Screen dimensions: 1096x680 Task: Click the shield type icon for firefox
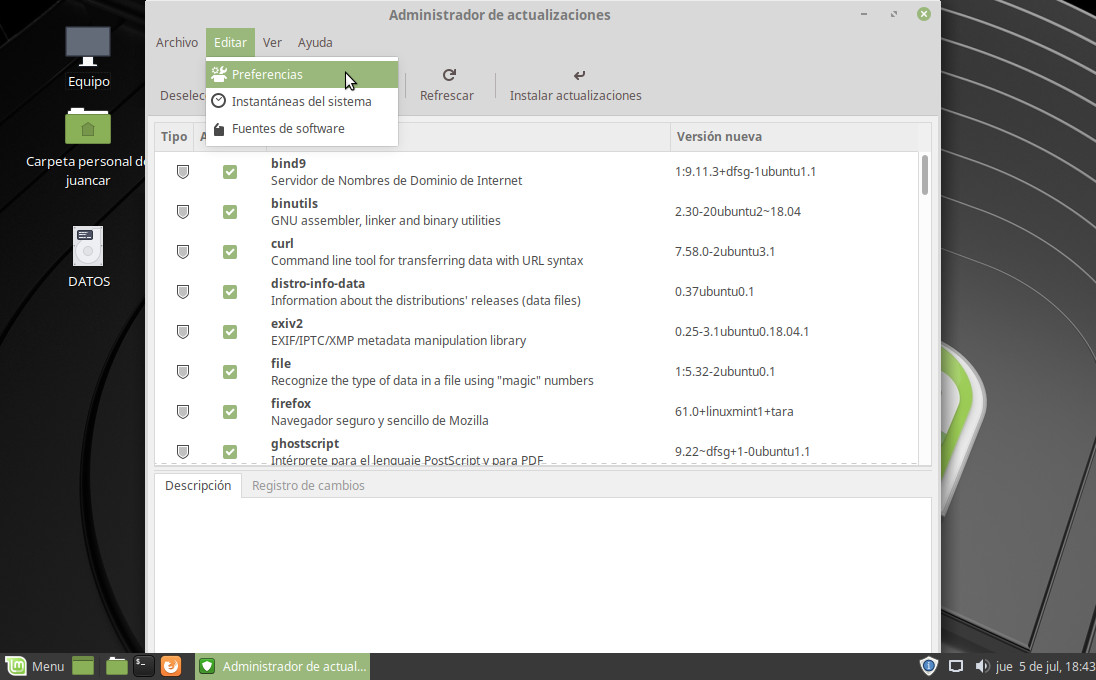(183, 412)
